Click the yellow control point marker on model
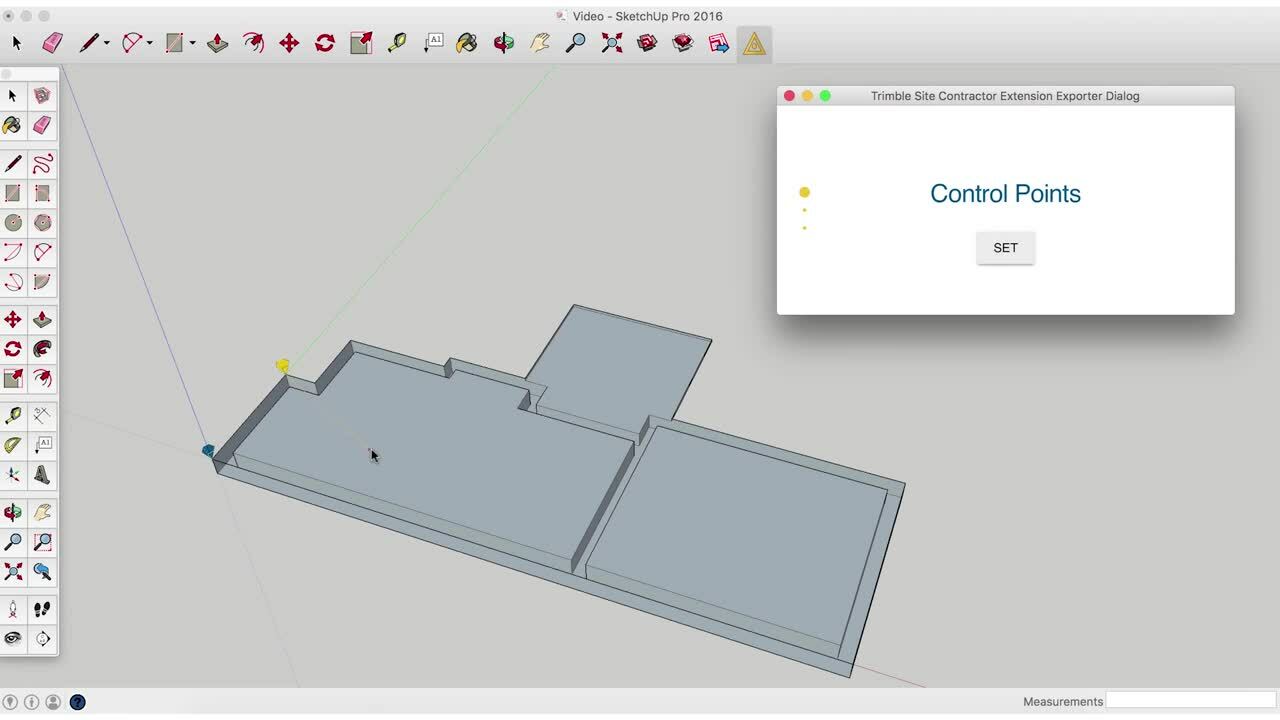Viewport: 1280px width, 720px height. [282, 366]
